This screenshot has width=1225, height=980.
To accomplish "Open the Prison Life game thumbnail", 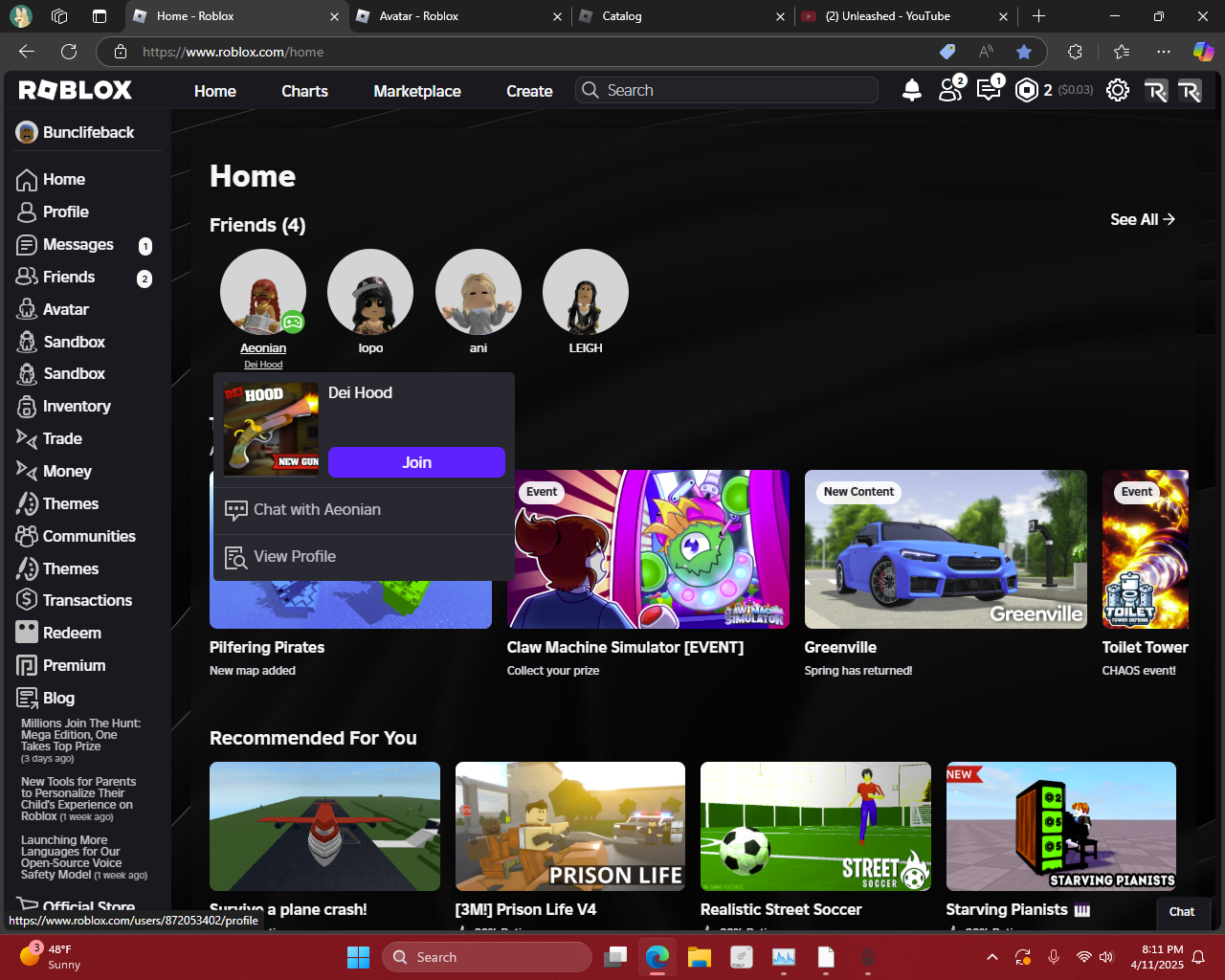I will pyautogui.click(x=570, y=827).
